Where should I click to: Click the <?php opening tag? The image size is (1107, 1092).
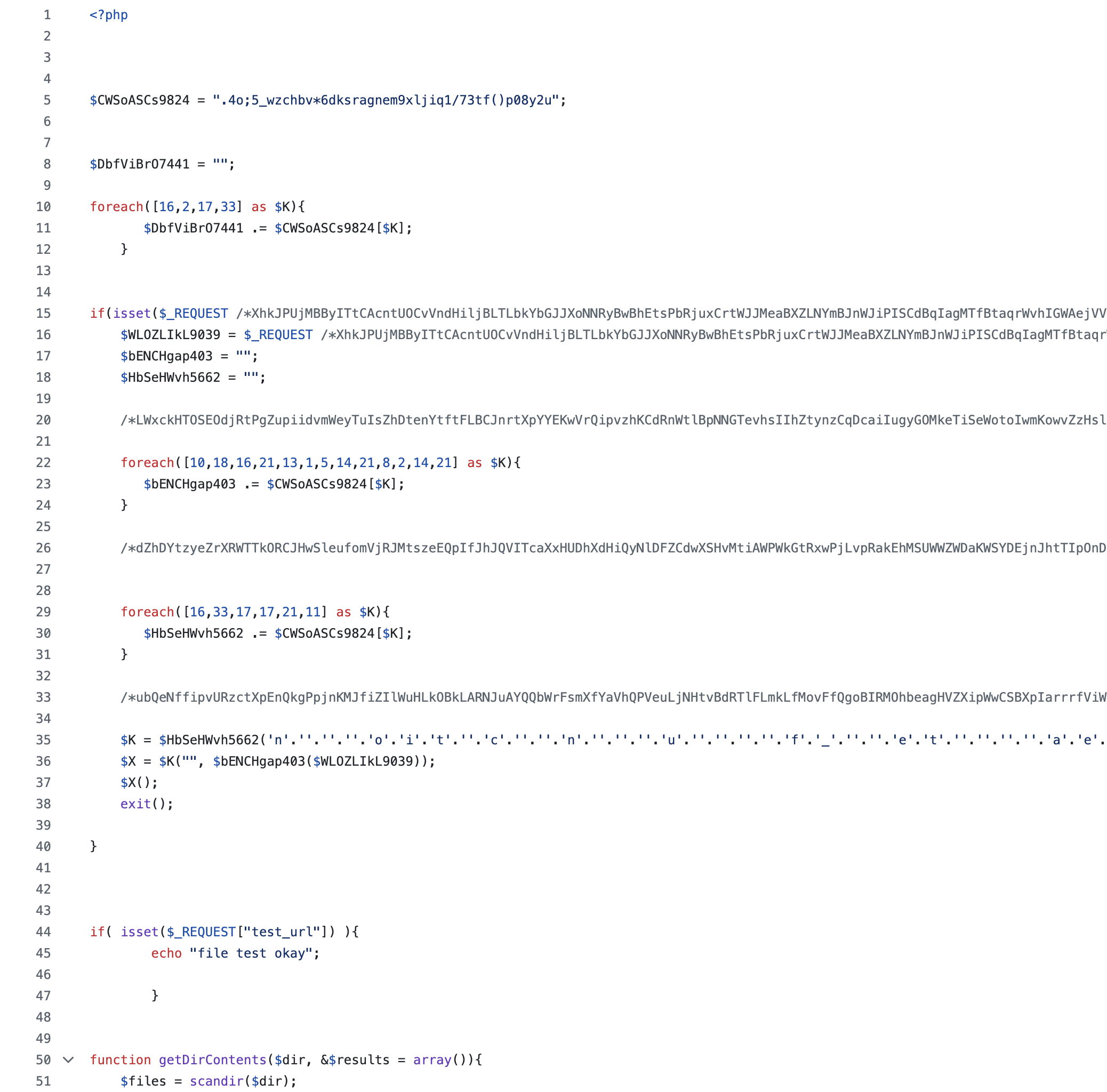point(108,15)
